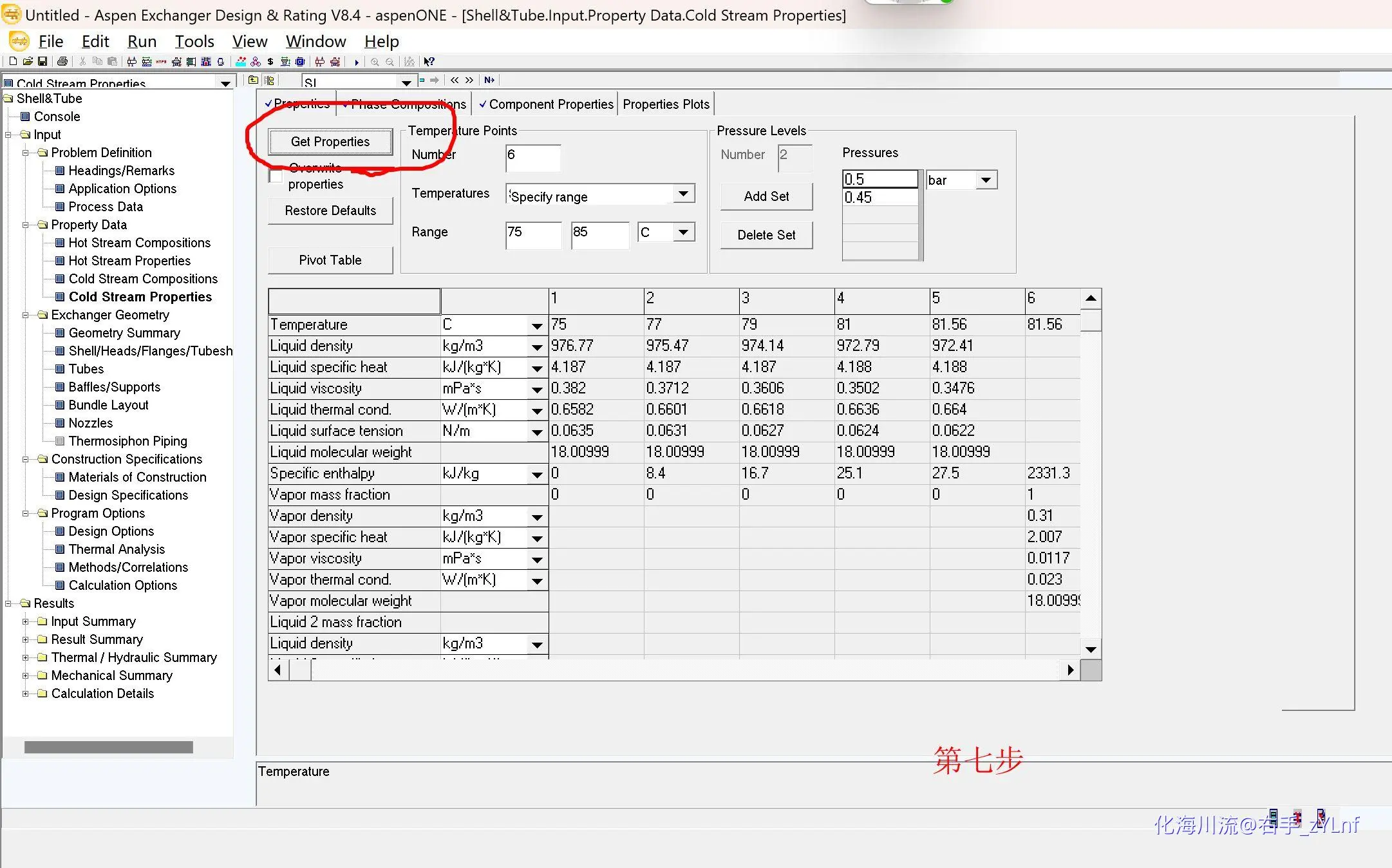The height and width of the screenshot is (868, 1392).
Task: Open the pressure unit bar dropdown
Action: pos(986,180)
